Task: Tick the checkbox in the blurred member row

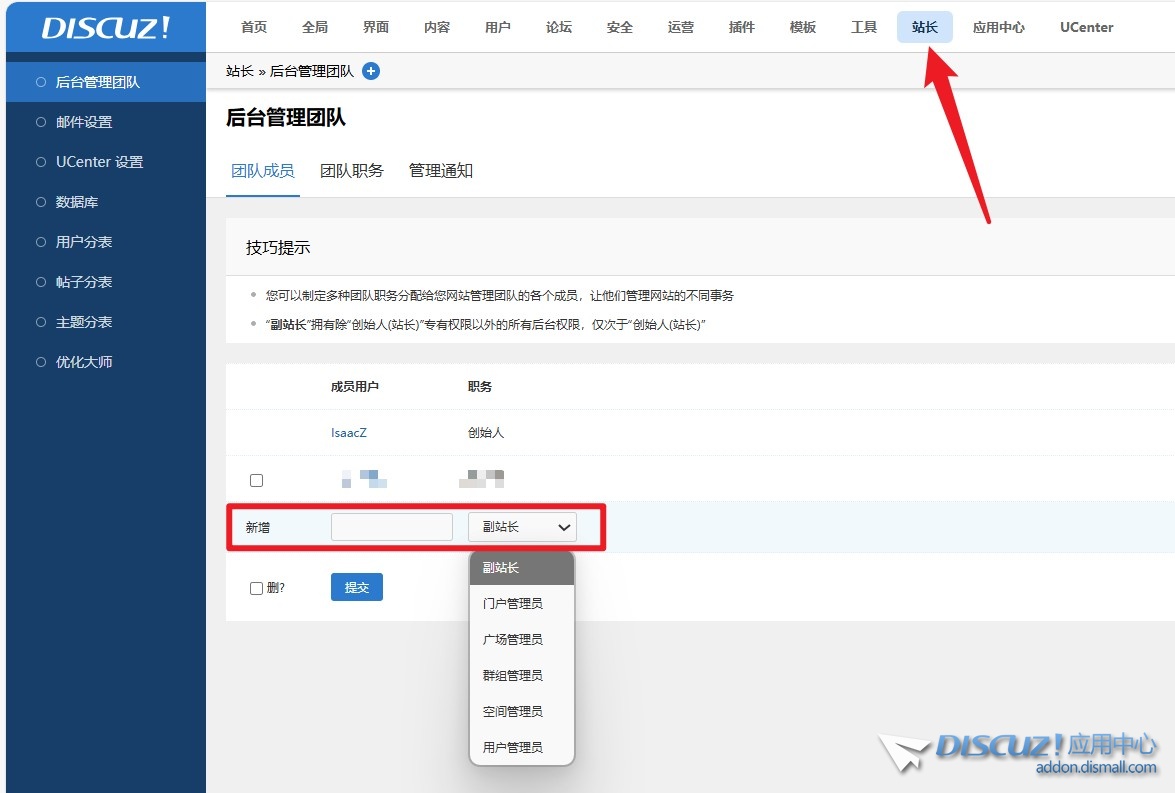Action: (256, 480)
